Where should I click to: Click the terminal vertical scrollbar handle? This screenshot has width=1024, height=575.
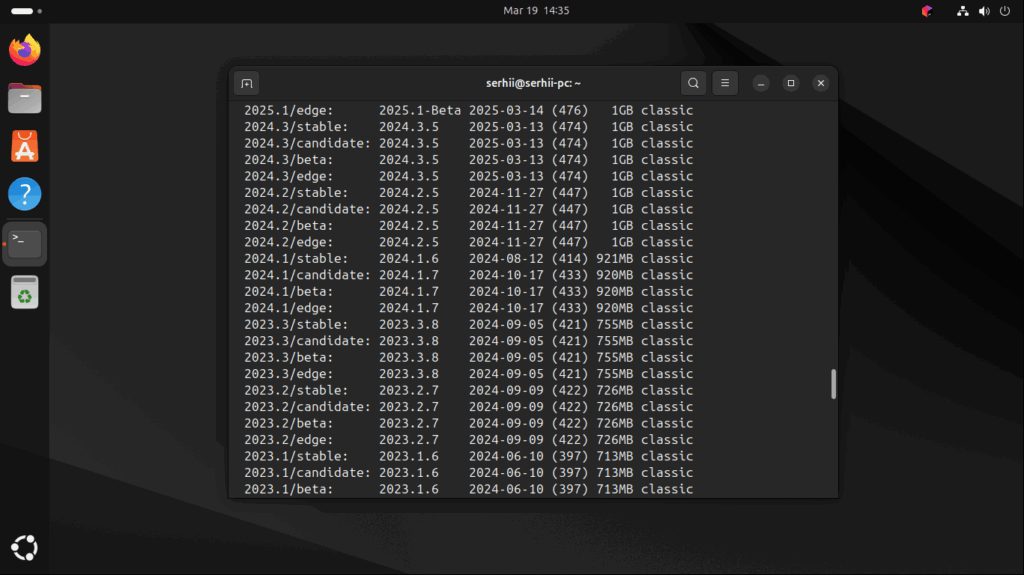click(x=833, y=384)
